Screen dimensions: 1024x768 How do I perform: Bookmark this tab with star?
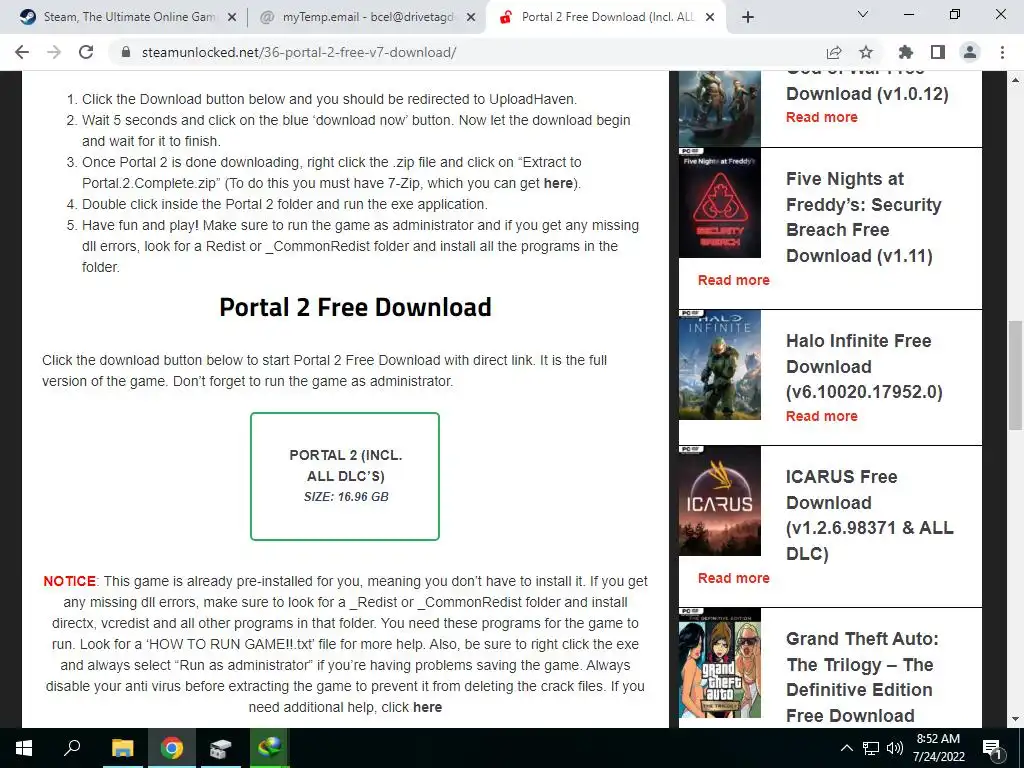click(x=866, y=52)
